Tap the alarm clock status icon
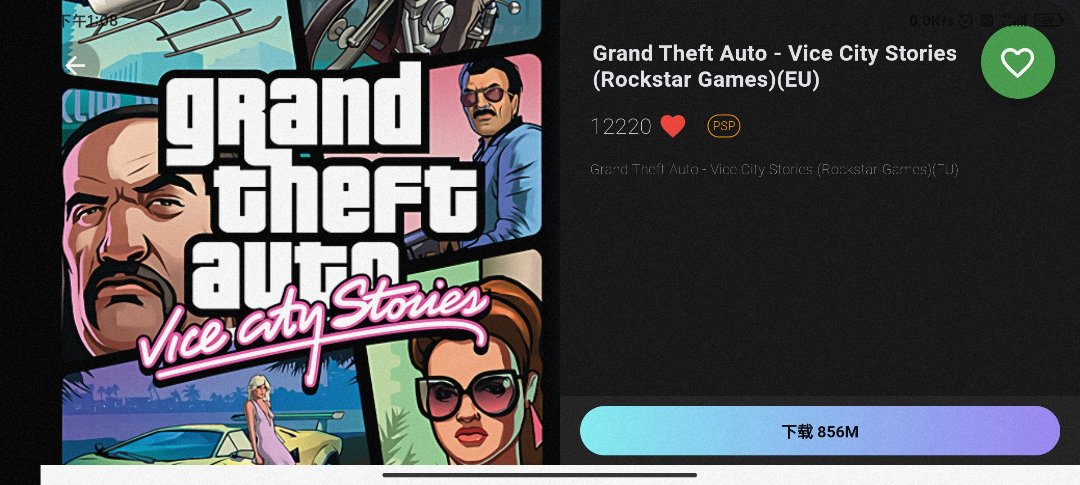The height and width of the screenshot is (485, 1080). (x=966, y=21)
